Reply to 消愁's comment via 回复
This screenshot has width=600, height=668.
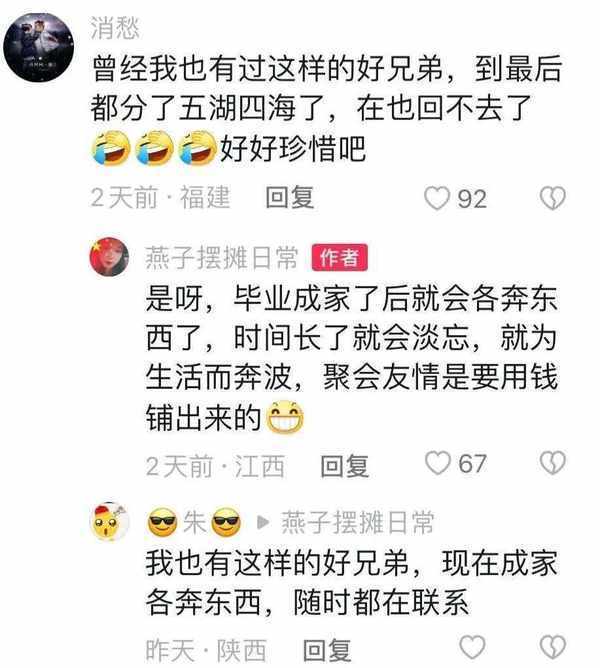pyautogui.click(x=290, y=198)
